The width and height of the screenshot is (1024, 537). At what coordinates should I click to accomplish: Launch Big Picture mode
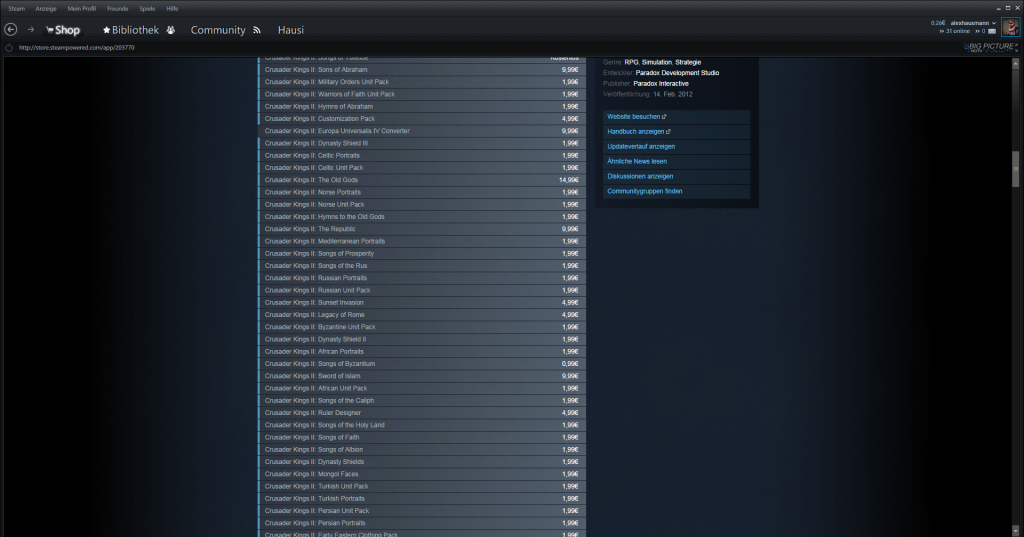click(x=991, y=47)
